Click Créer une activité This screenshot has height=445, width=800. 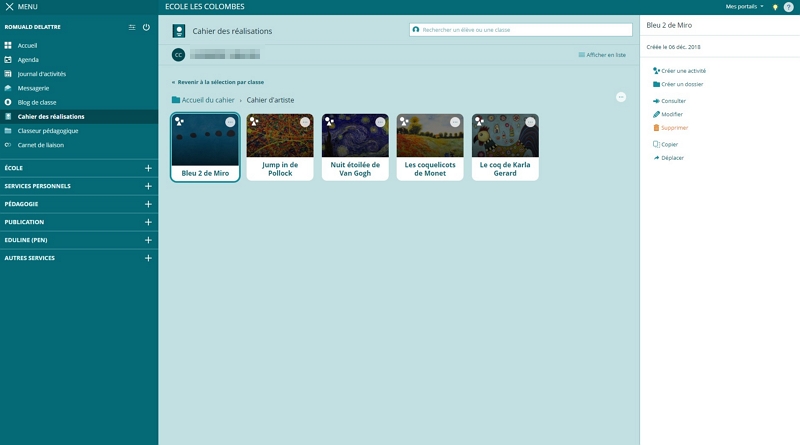(x=680, y=71)
